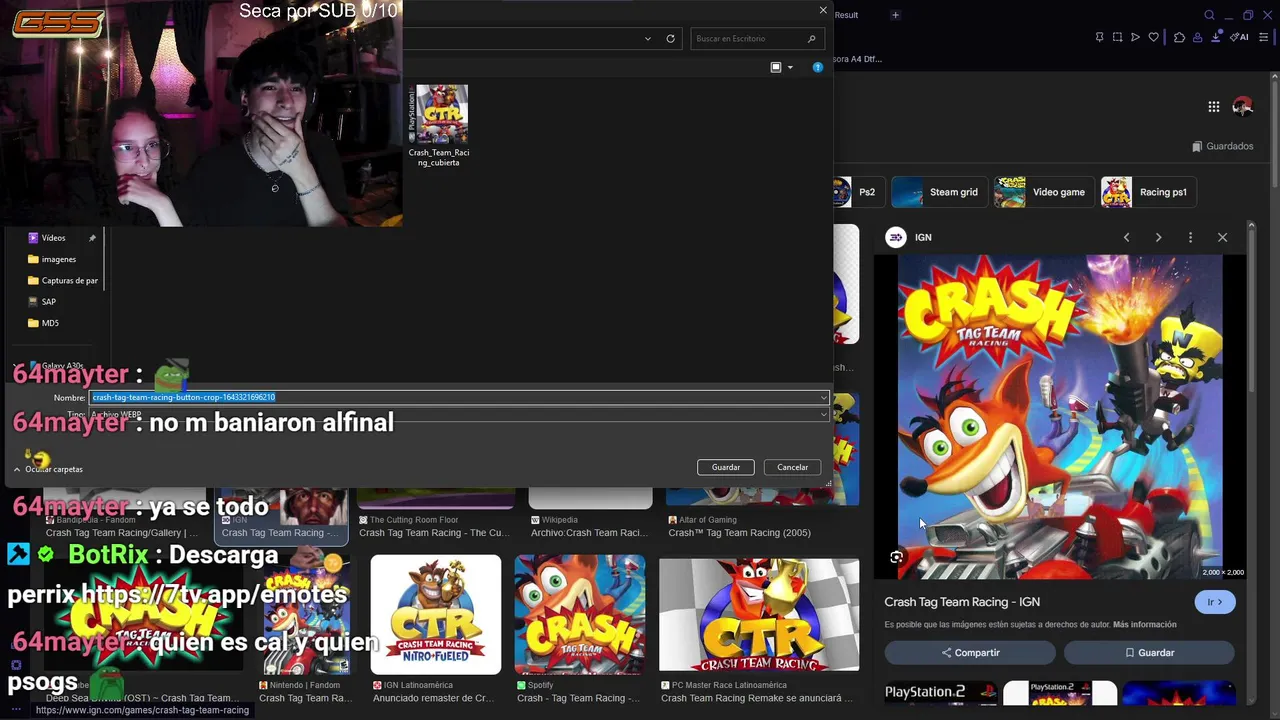Open the PC Master Race CTR thumbnail
The image size is (1280, 720).
point(759,615)
